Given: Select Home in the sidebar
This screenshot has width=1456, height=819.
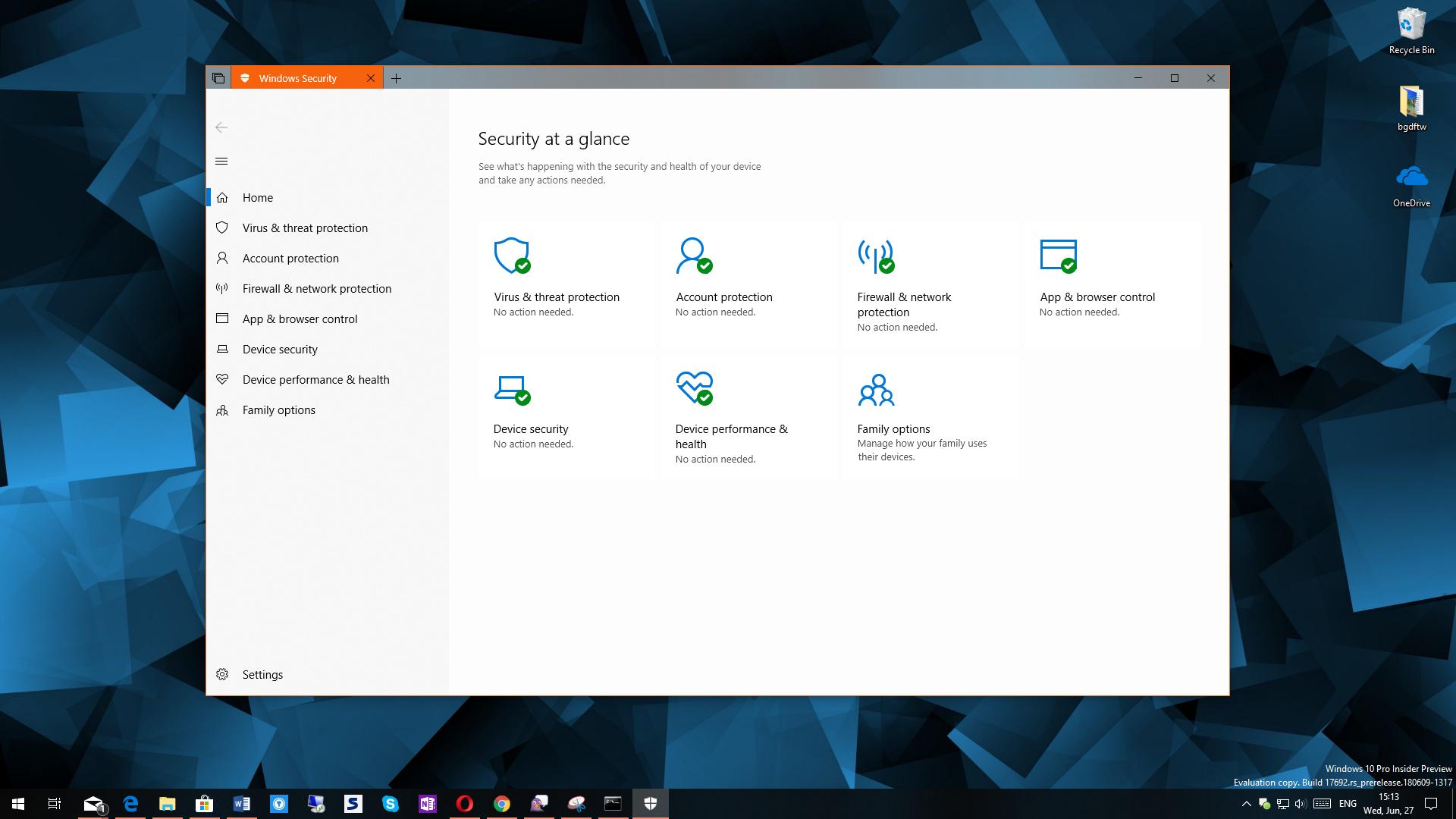Looking at the screenshot, I should coord(328,197).
